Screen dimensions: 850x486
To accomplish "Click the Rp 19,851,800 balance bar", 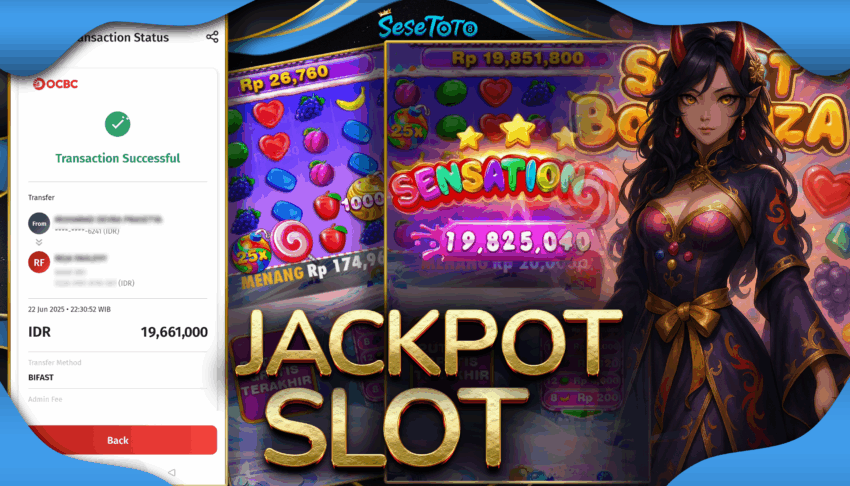I will 517,58.
